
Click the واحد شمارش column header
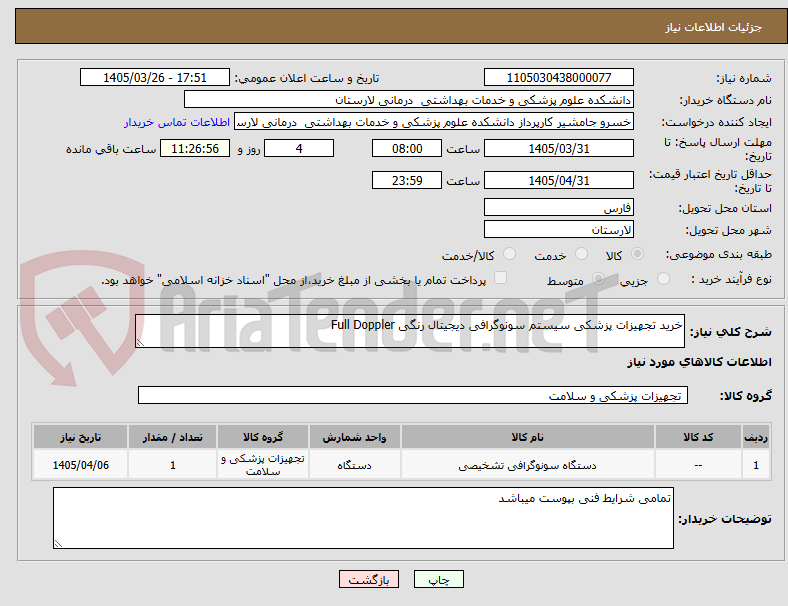tap(355, 437)
